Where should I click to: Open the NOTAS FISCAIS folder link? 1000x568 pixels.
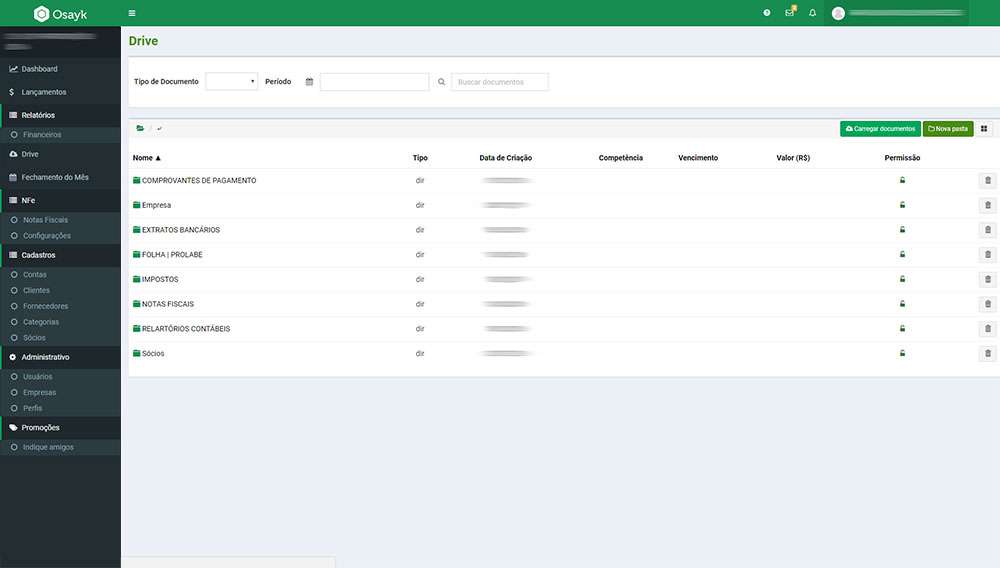point(163,304)
